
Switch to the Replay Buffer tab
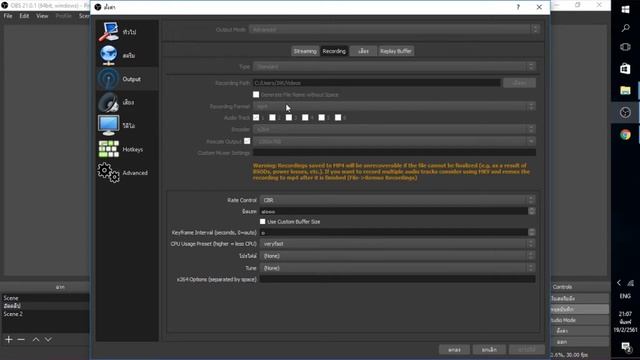point(396,51)
